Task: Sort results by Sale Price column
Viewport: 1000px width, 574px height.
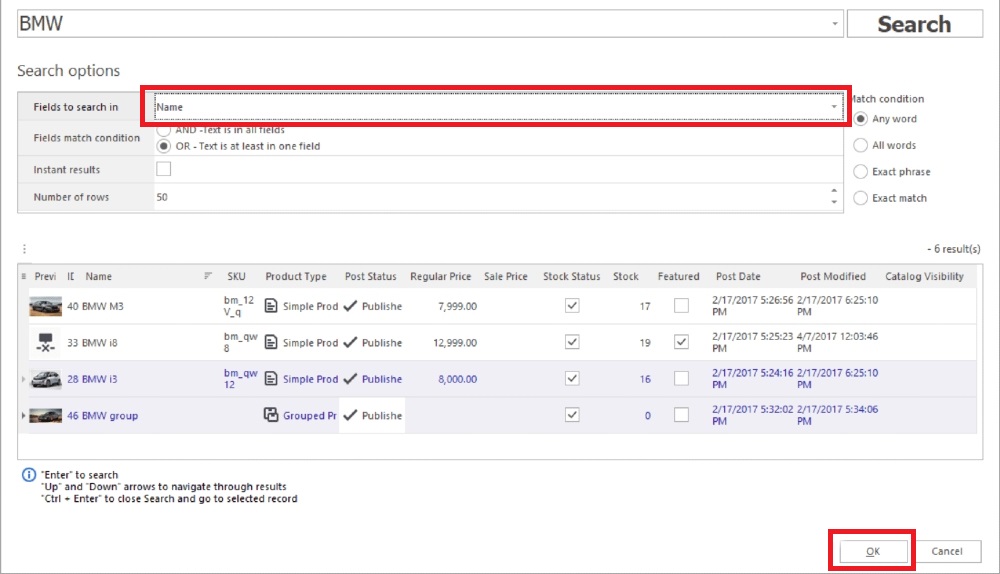Action: click(x=506, y=276)
